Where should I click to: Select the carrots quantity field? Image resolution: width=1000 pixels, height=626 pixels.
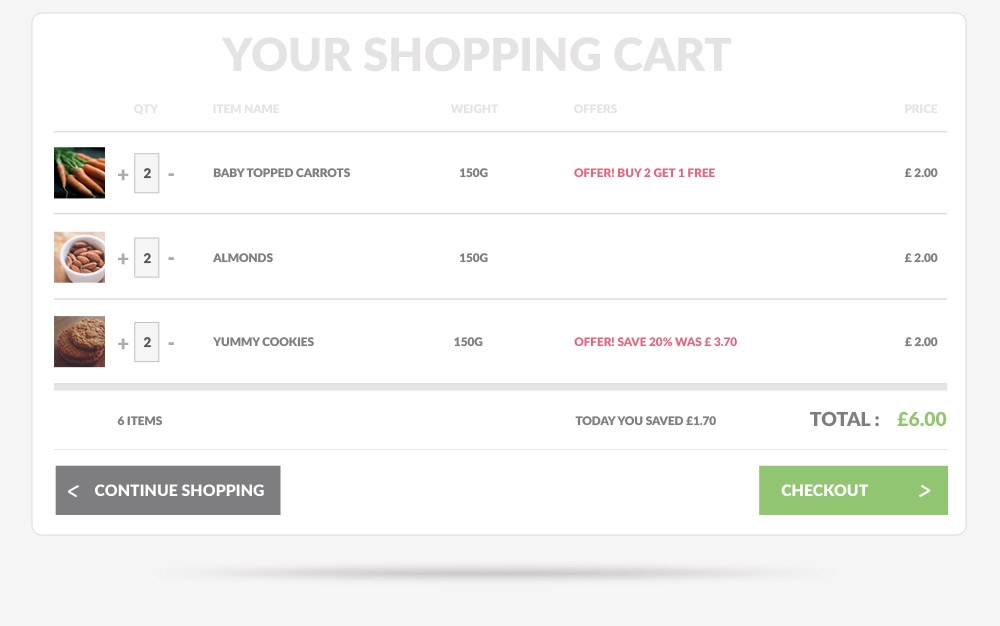(147, 173)
